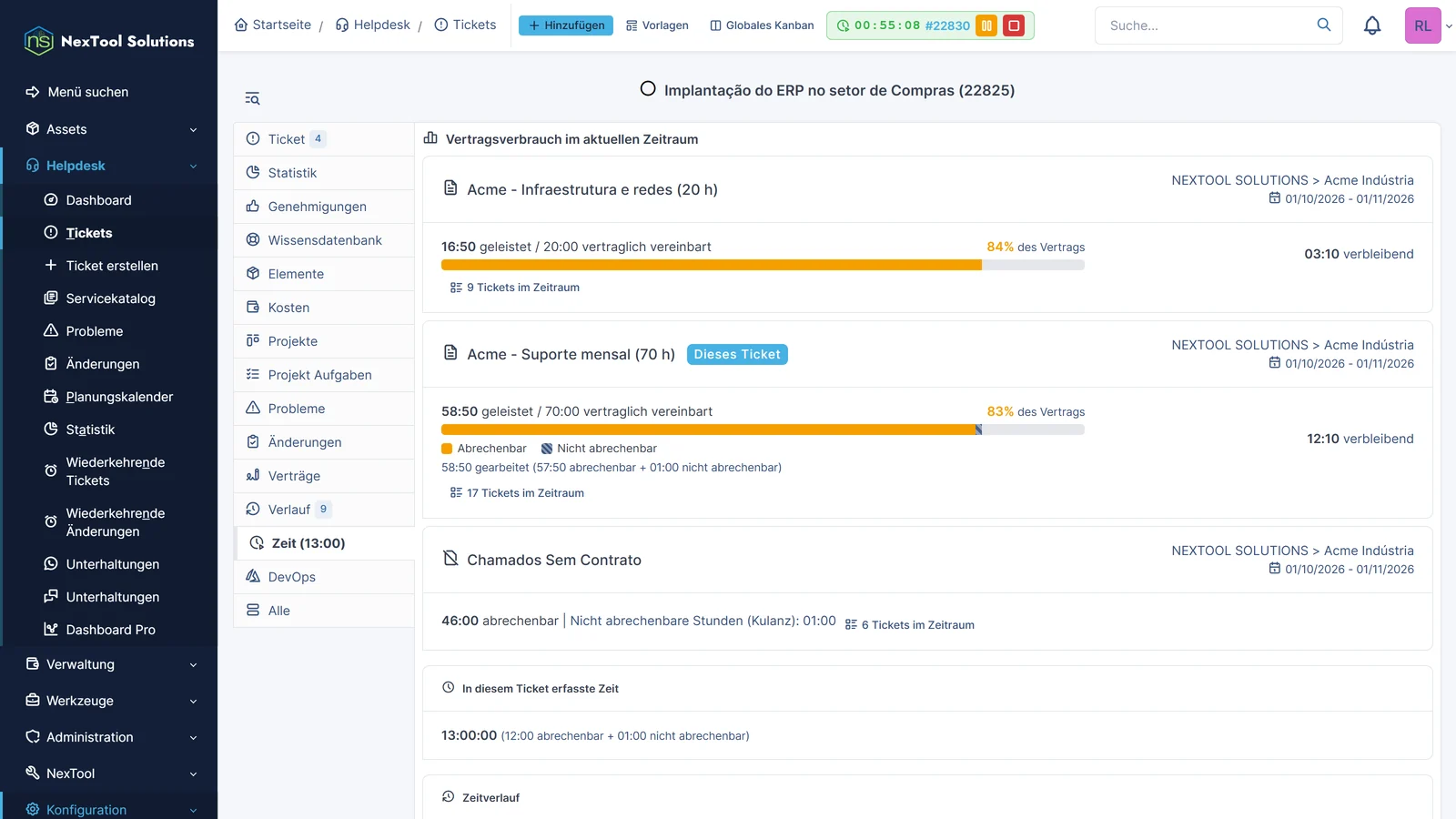Click the Infraestrutura 84% progress bar
1456x819 pixels.
coord(763,265)
